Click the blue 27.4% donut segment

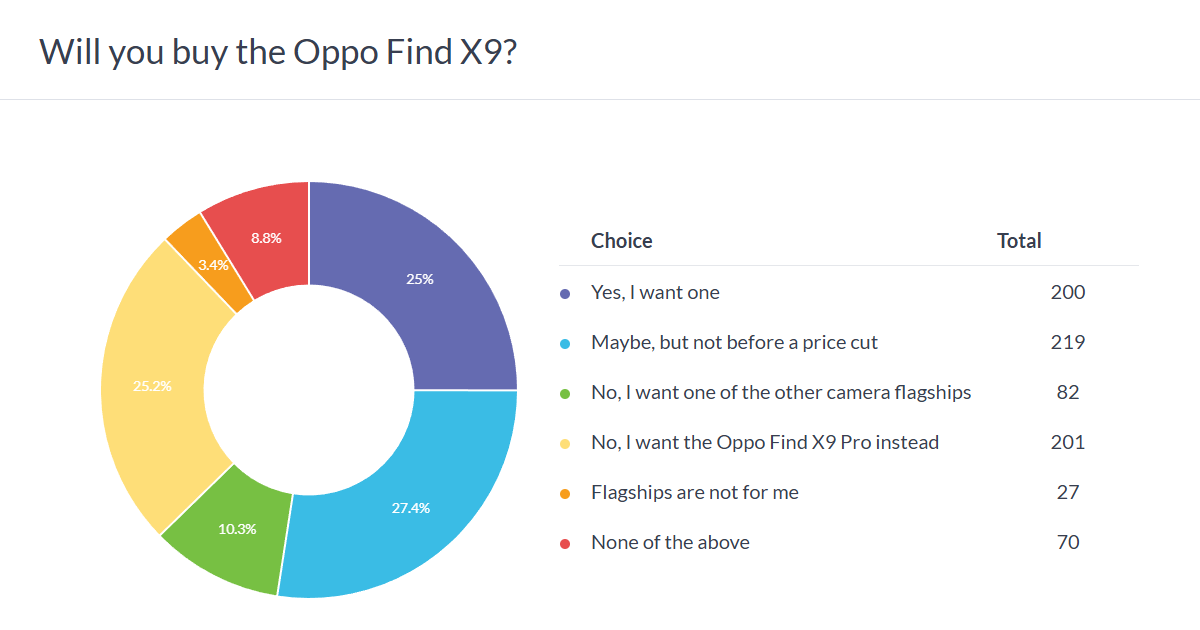[410, 507]
